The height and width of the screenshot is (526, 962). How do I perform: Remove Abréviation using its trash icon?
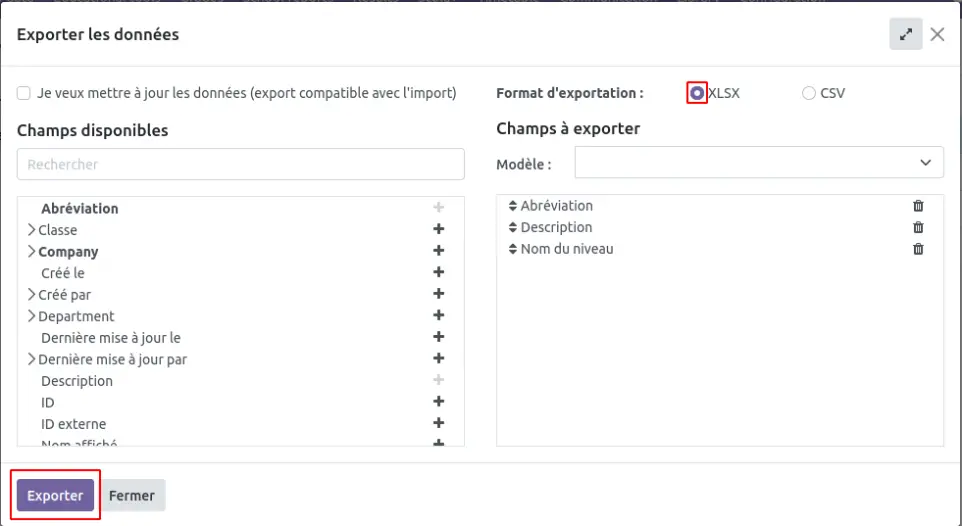point(918,206)
